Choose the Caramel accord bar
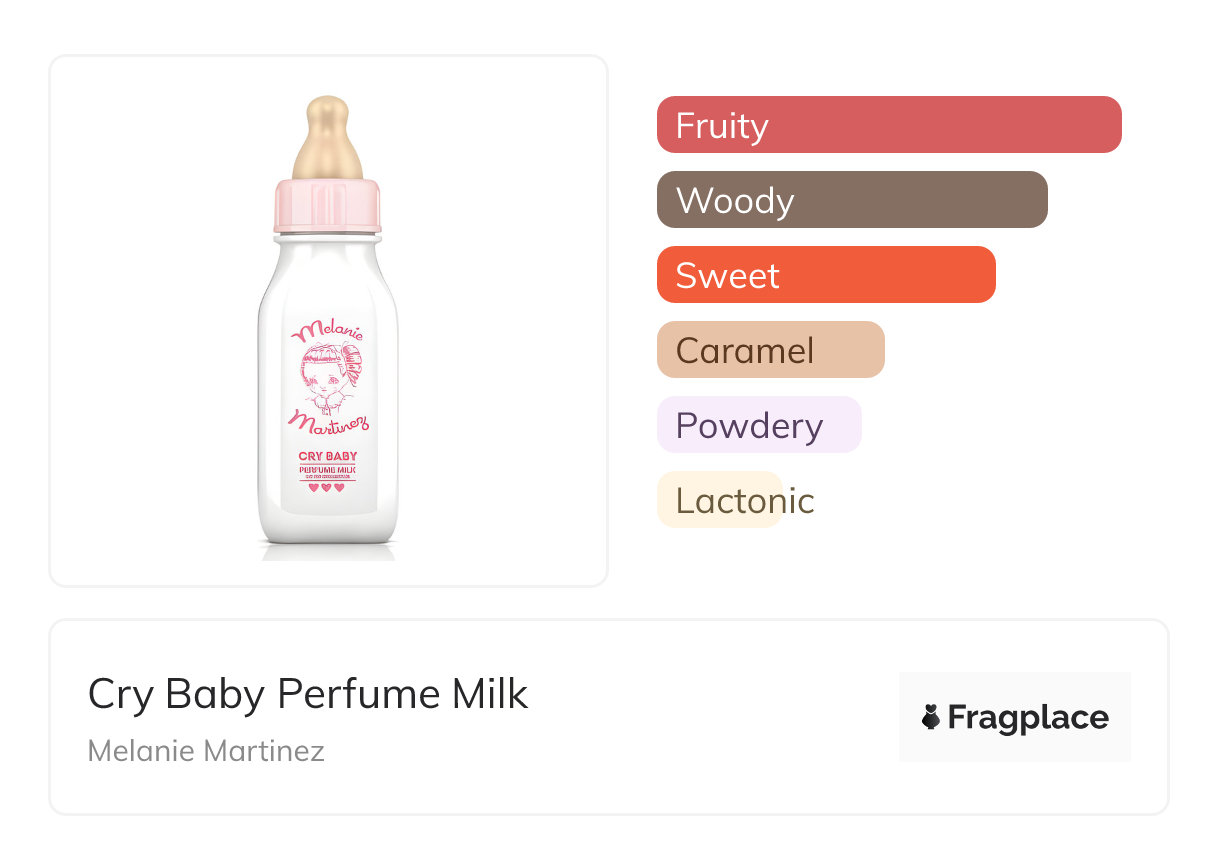 (x=770, y=350)
